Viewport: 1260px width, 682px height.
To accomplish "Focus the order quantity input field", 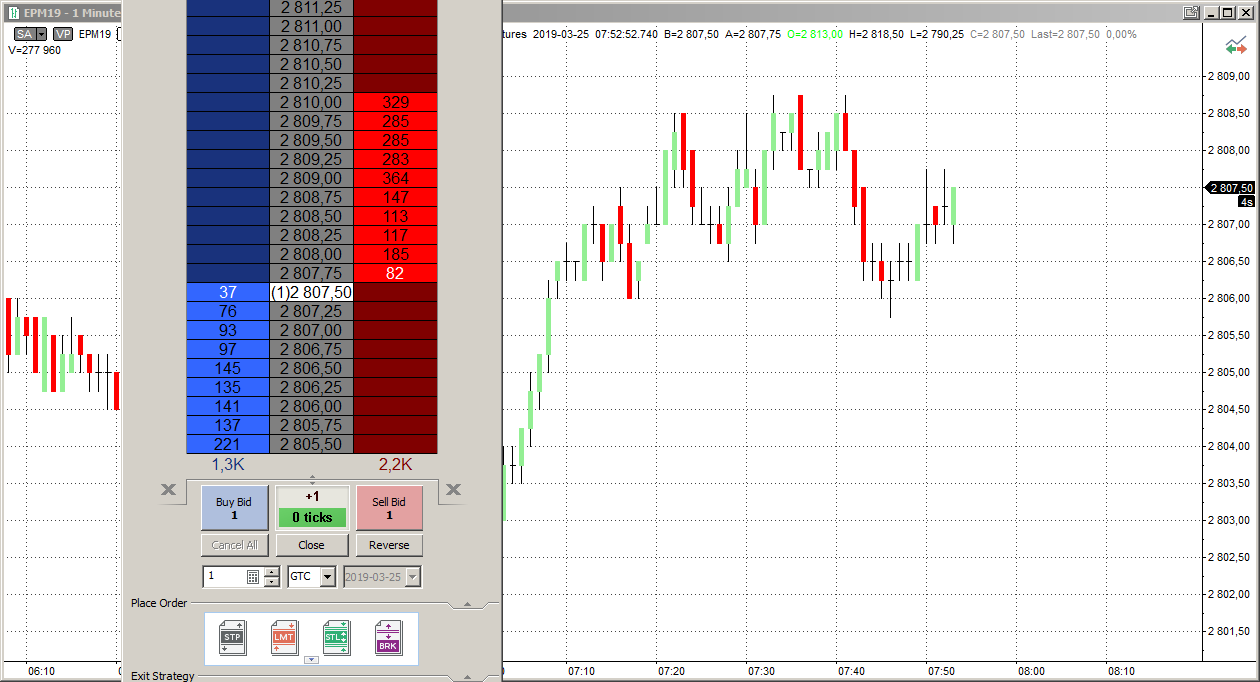I will 224,577.
